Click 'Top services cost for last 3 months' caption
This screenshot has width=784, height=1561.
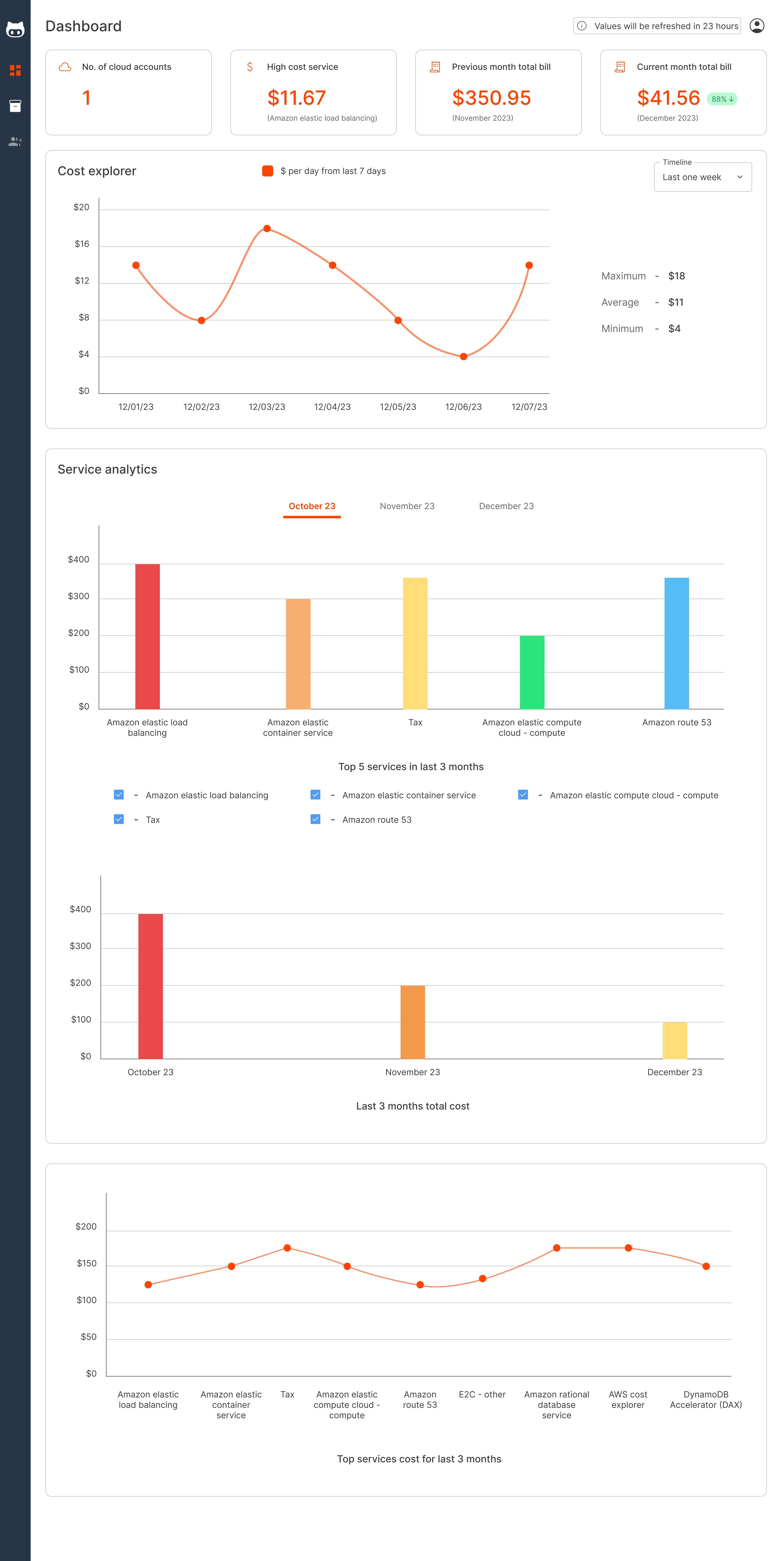point(419,1459)
